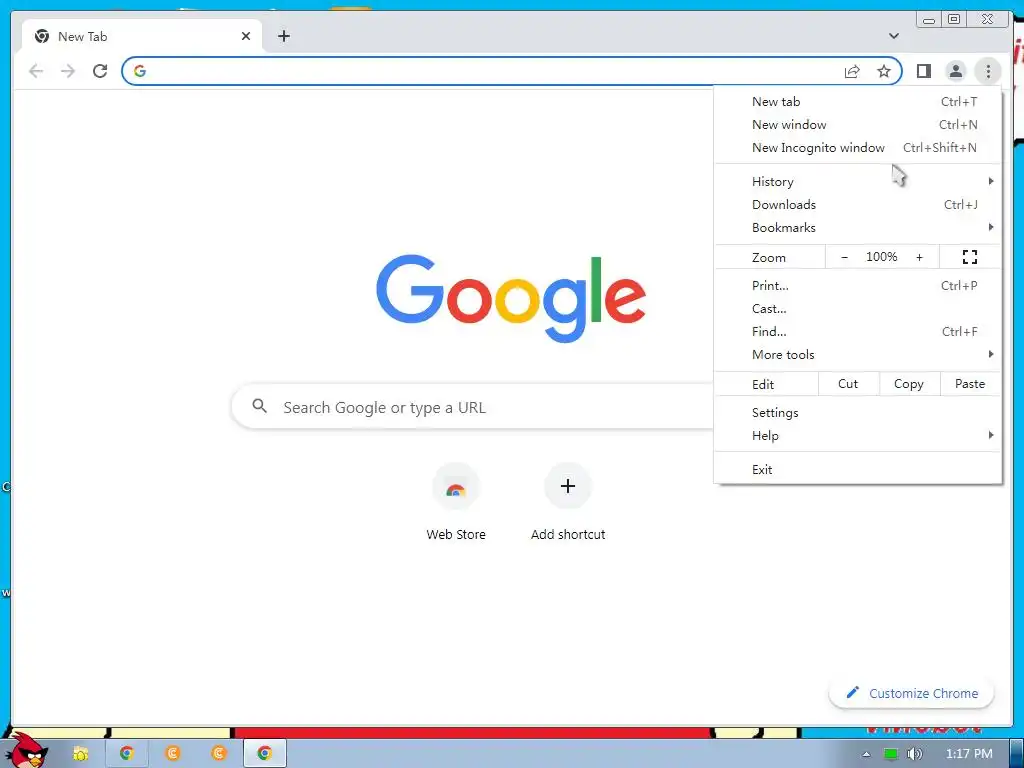
Task: Switch to the active Chrome taskbar icon
Action: [264, 753]
